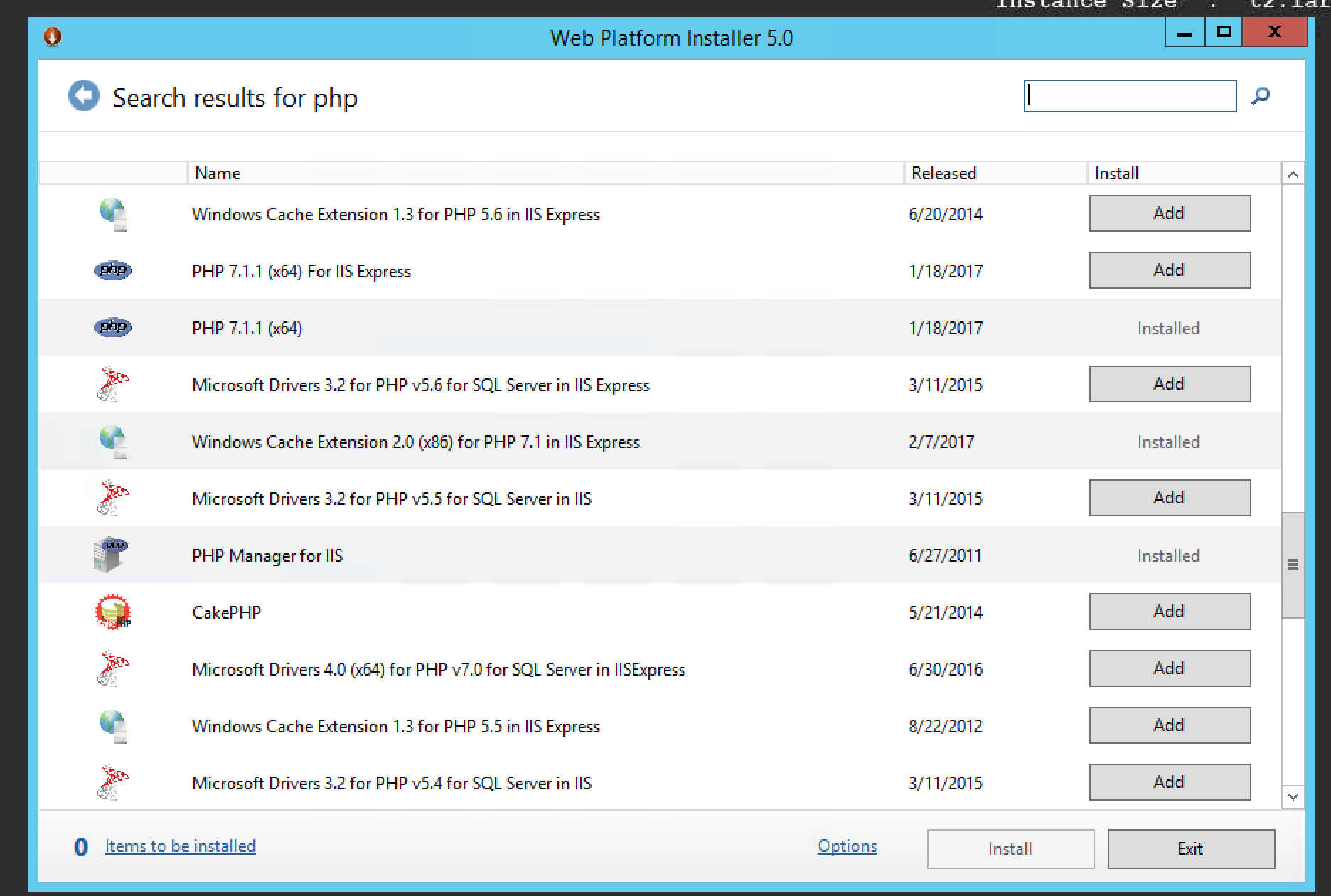Select globe icon for Windows Cache Extension 2.0
Viewport: 1331px width, 896px height.
click(113, 442)
